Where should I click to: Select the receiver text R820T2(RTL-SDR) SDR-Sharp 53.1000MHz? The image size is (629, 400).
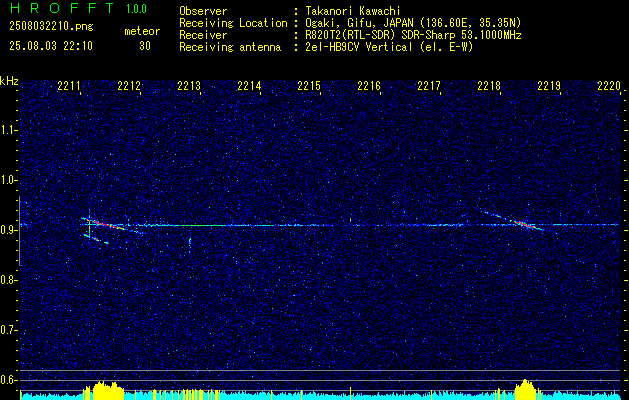(x=414, y=35)
